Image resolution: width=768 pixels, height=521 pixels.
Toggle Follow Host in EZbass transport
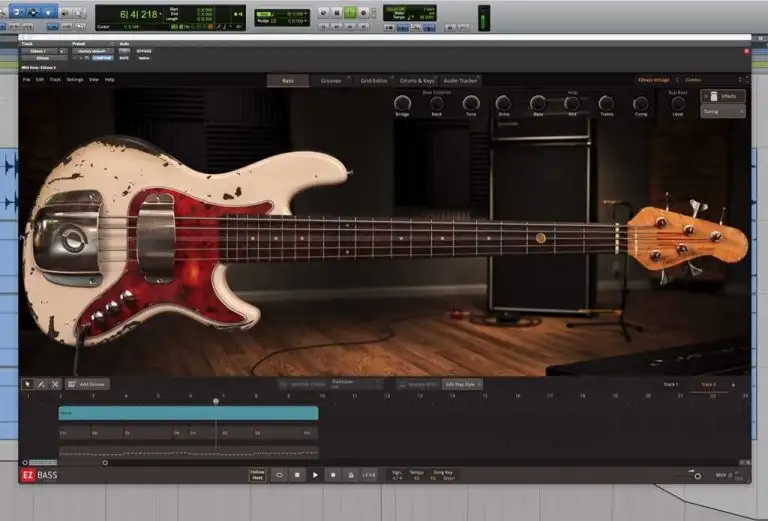coord(258,475)
